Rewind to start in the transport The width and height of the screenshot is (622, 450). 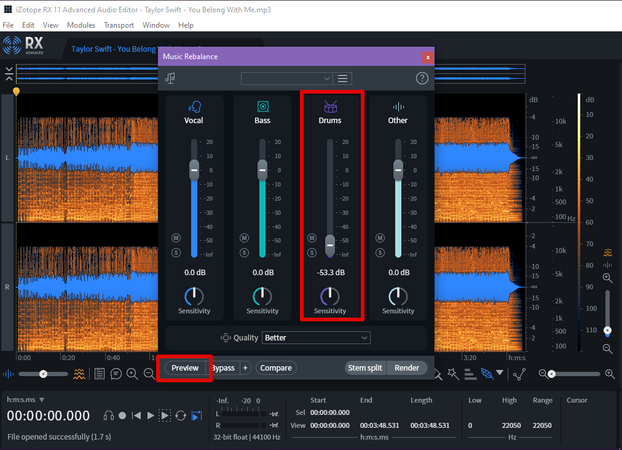(x=136, y=415)
